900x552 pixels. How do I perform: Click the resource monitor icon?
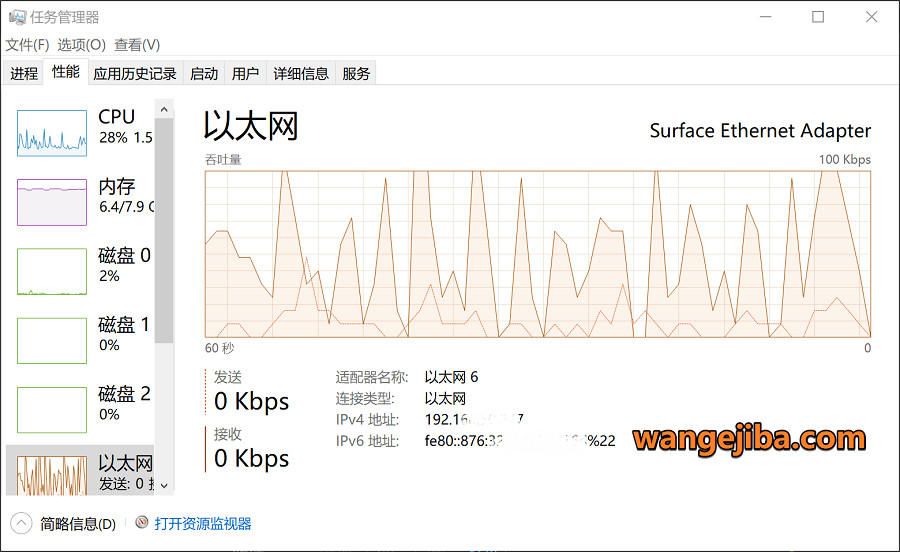[x=142, y=523]
